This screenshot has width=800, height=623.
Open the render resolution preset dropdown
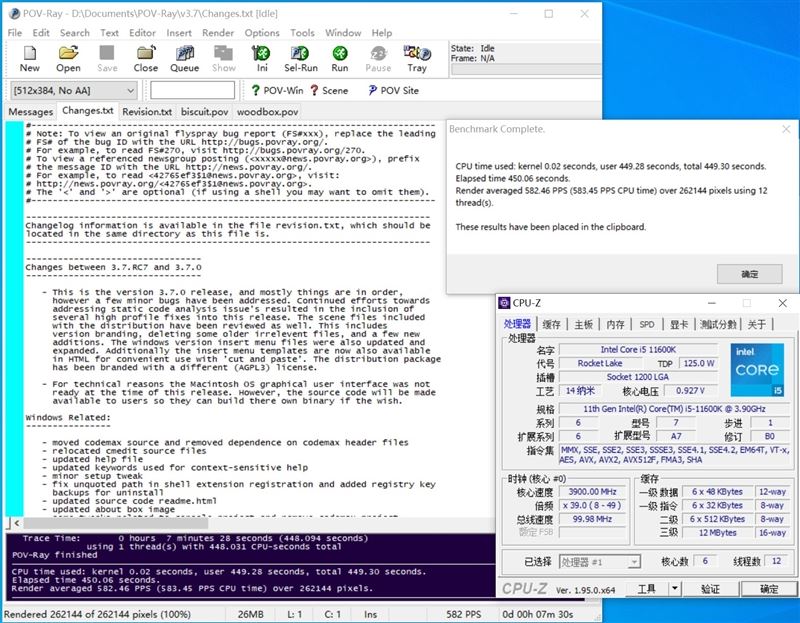click(73, 91)
